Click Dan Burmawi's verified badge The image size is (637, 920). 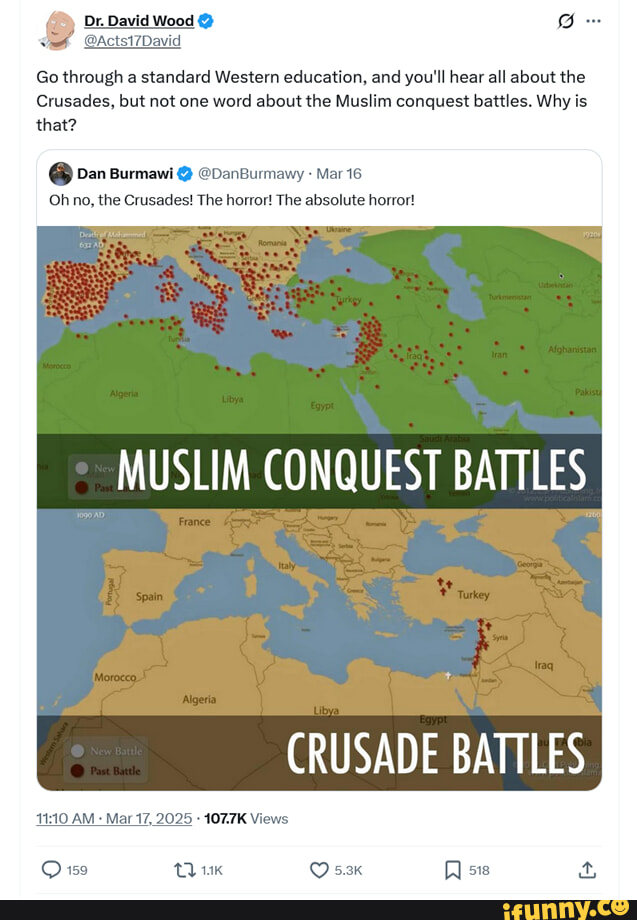[185, 173]
